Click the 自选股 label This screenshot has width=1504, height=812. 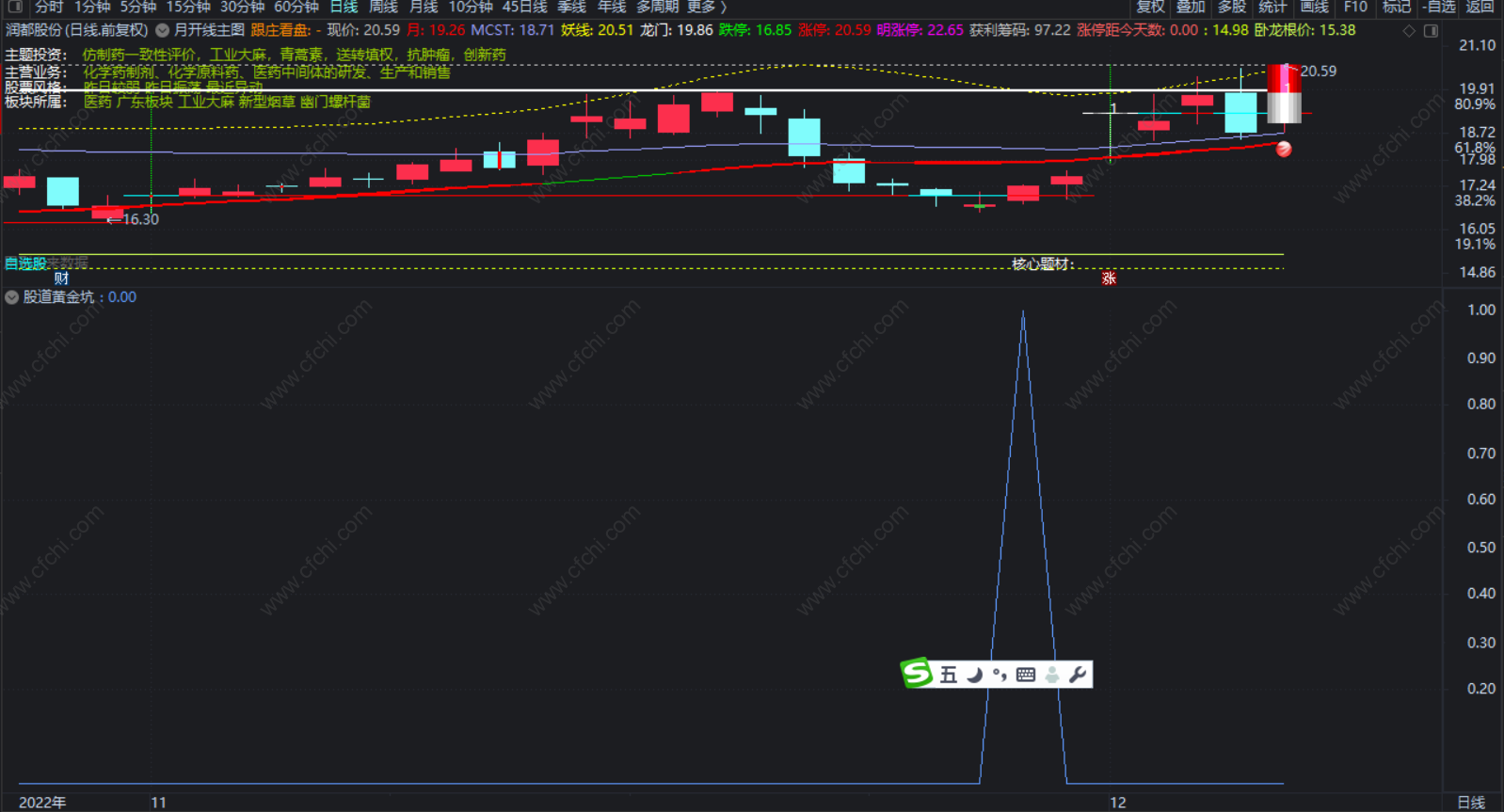click(x=25, y=263)
